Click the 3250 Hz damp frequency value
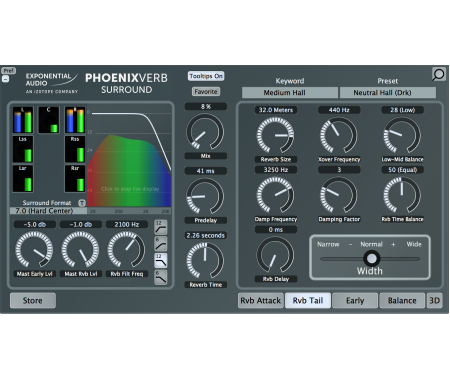Image resolution: width=450 pixels, height=380 pixels. tap(276, 170)
